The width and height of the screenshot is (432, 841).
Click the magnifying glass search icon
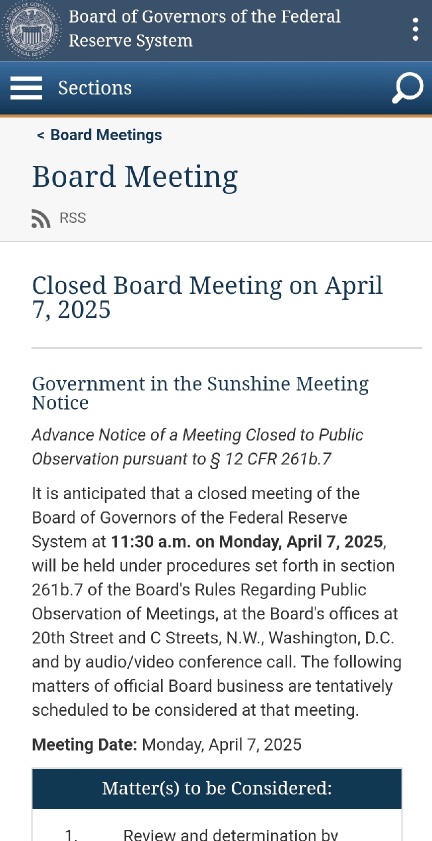407,88
